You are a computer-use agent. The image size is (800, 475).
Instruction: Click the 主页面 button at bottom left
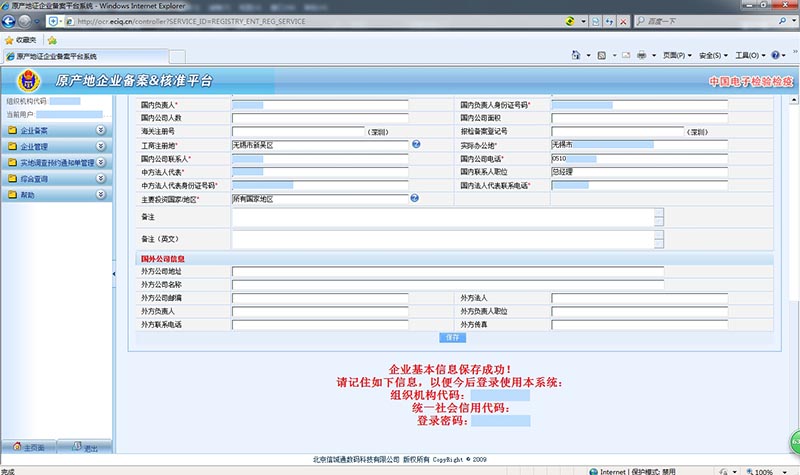point(28,448)
